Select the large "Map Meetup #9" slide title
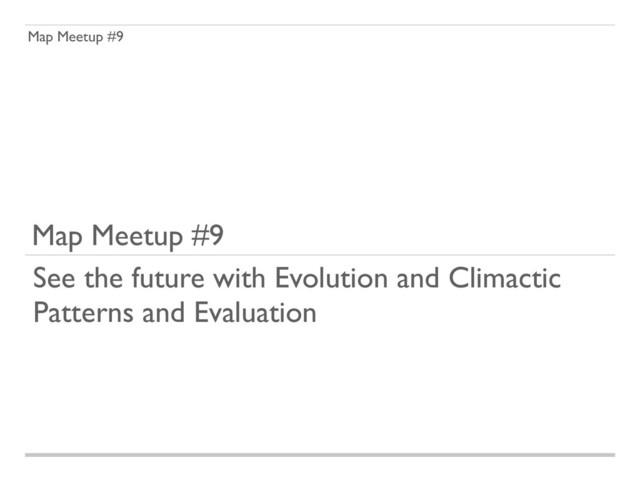The height and width of the screenshot is (480, 640). point(128,236)
